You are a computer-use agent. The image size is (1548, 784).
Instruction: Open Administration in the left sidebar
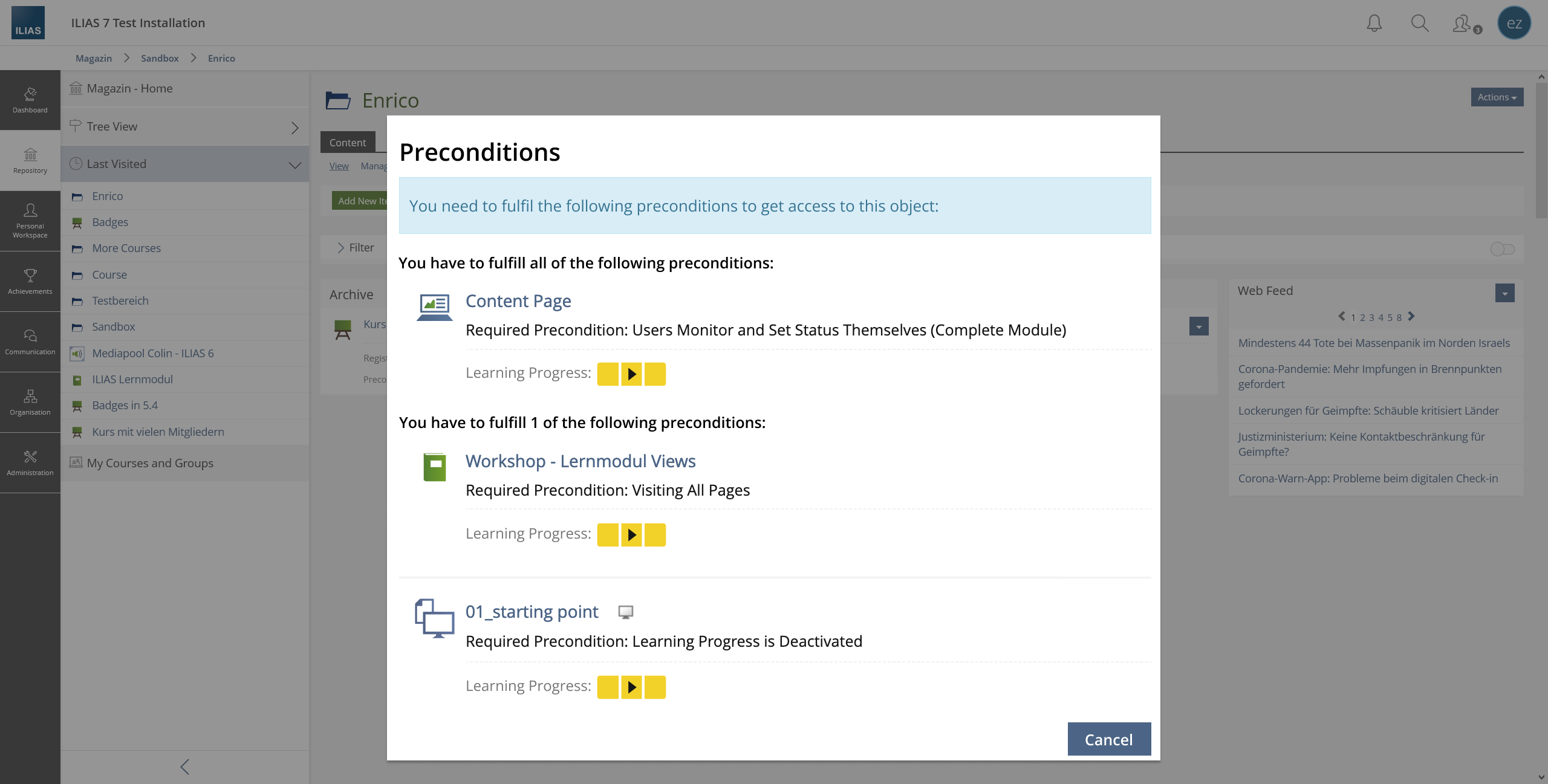(x=30, y=462)
